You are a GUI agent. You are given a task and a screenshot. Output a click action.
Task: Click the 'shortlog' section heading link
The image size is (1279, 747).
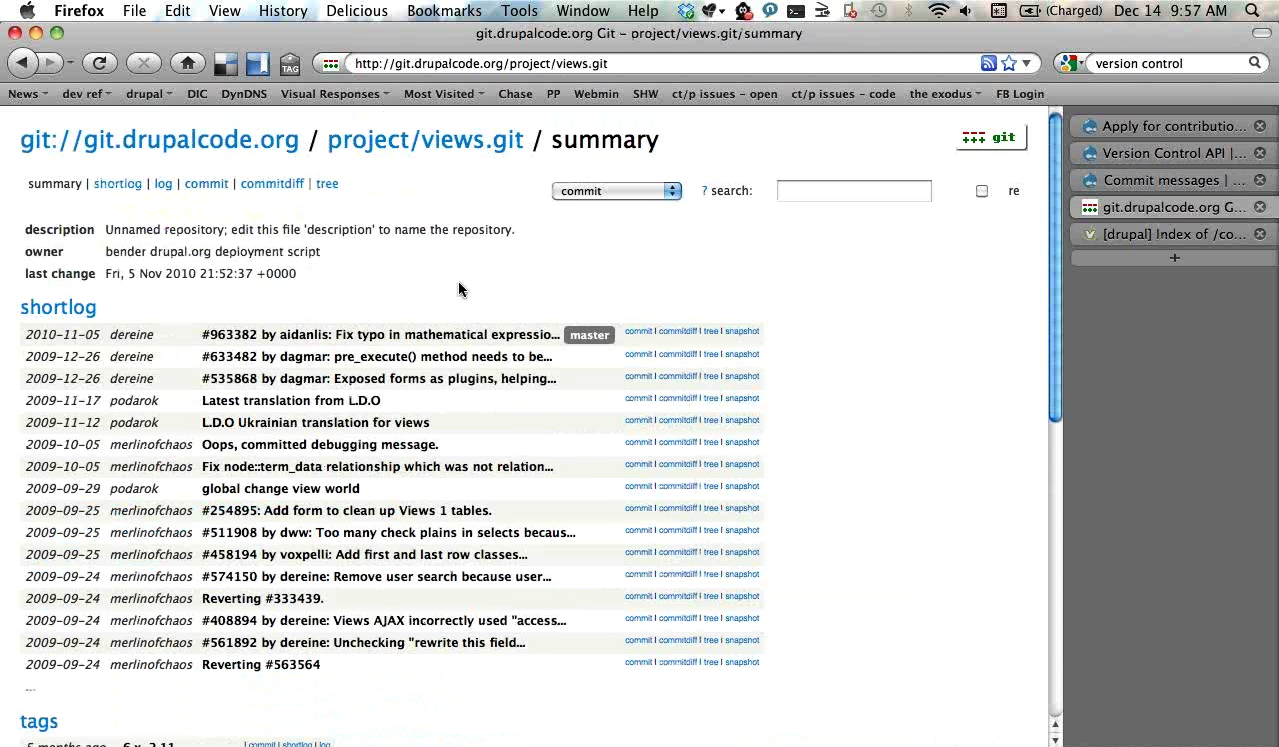coord(58,307)
